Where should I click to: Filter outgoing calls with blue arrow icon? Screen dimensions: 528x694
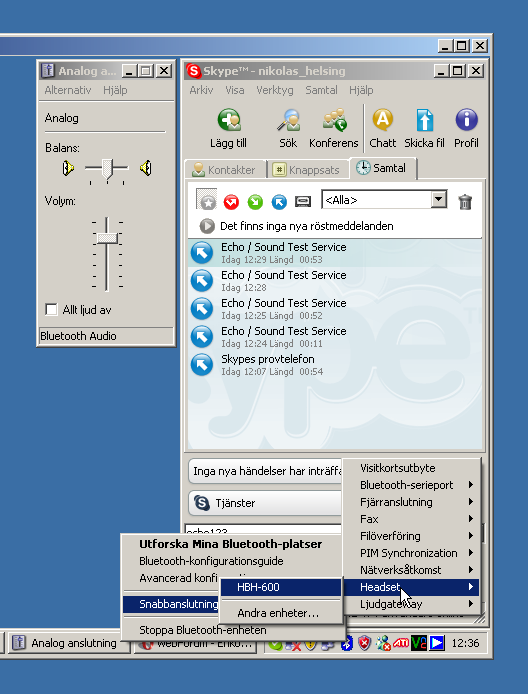[279, 202]
